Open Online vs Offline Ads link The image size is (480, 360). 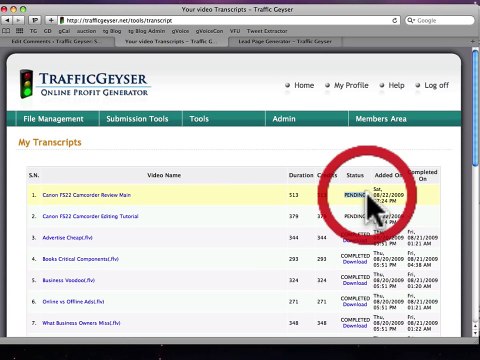point(73,302)
